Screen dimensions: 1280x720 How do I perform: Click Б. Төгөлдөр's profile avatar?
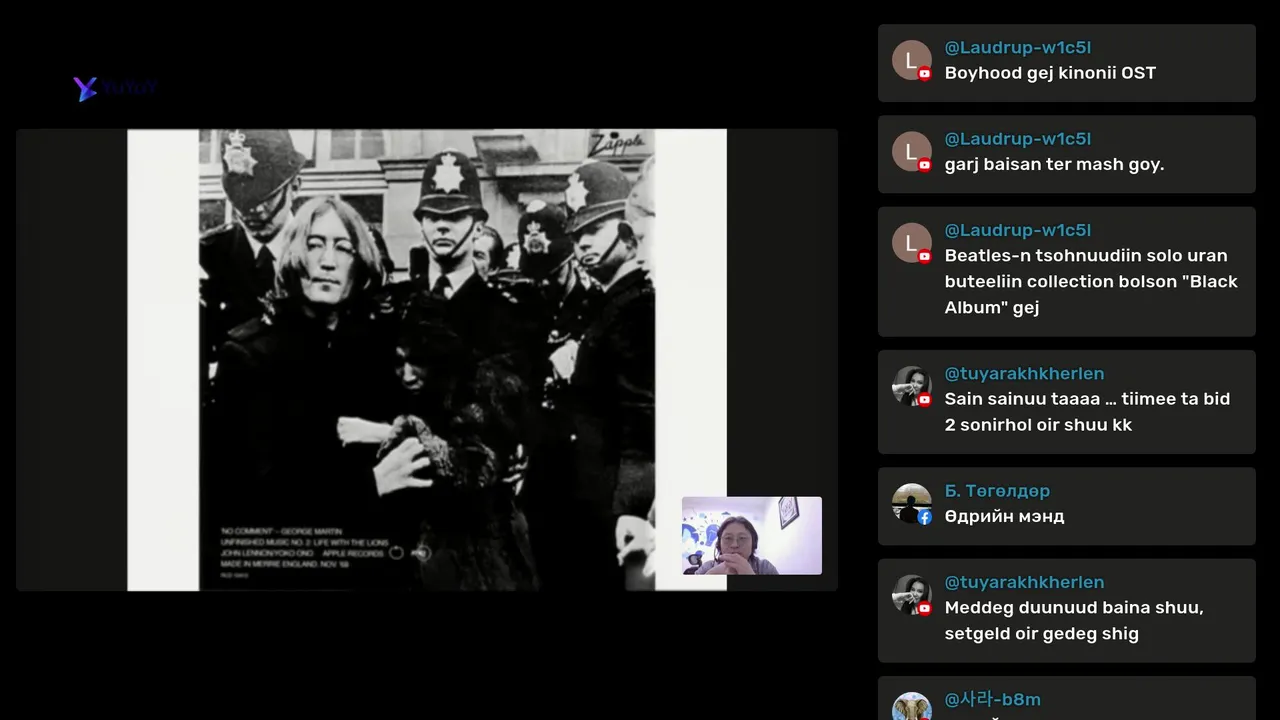pos(911,504)
